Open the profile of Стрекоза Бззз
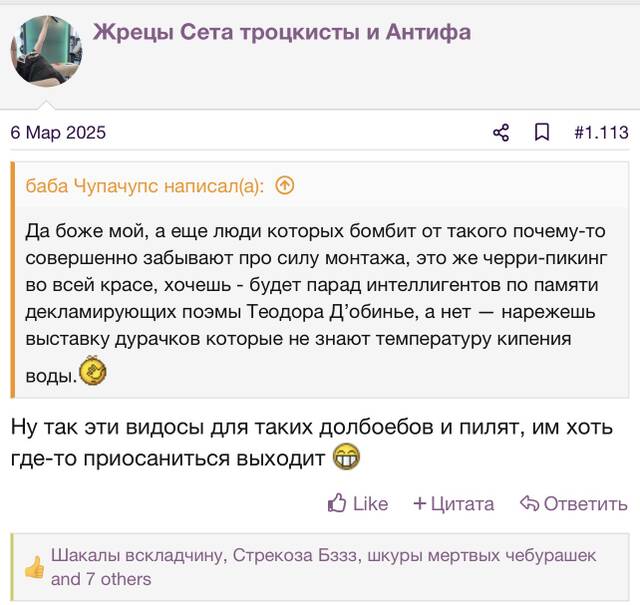The height and width of the screenshot is (605, 640). coord(295,555)
